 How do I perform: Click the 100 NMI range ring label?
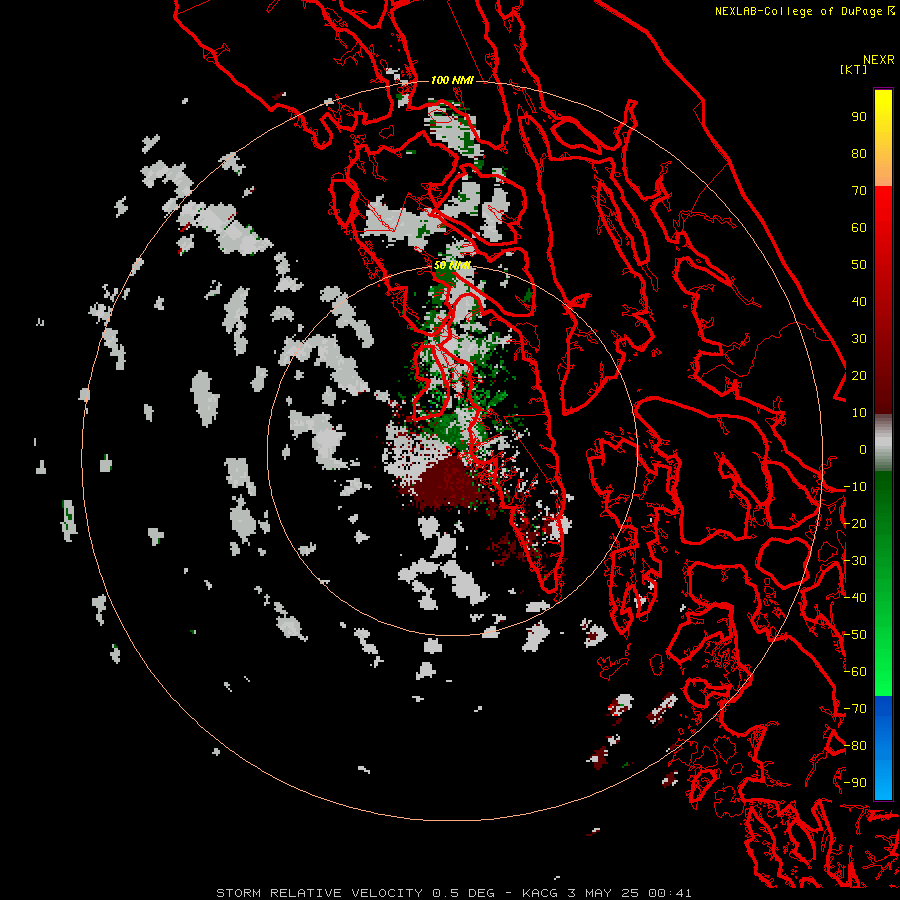tap(452, 80)
